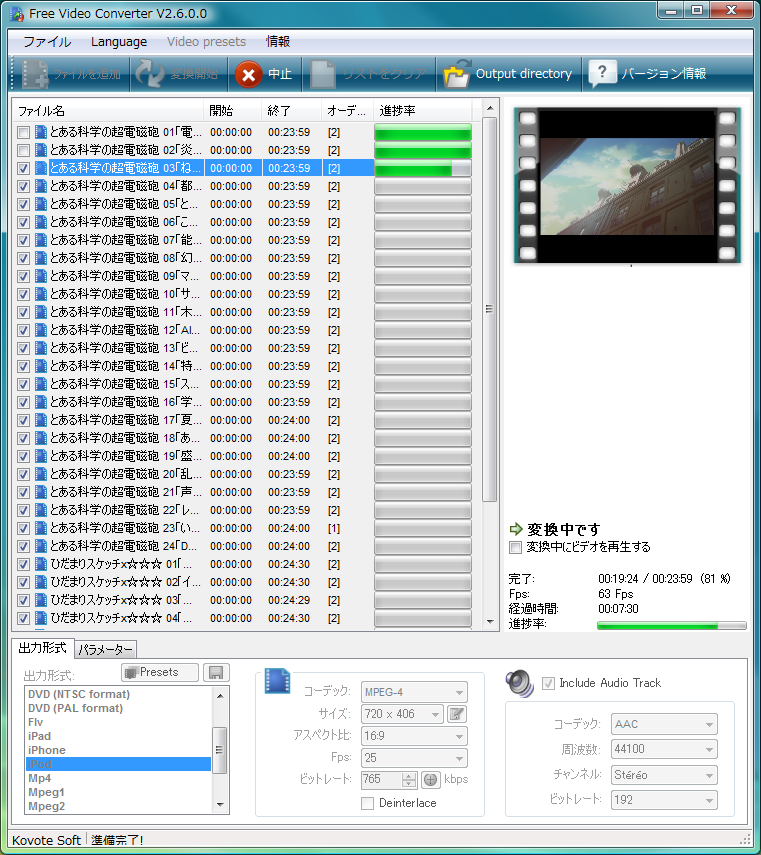Open the video コーデック MPEG-4 dropdown
Image resolution: width=761 pixels, height=855 pixels.
[414, 693]
